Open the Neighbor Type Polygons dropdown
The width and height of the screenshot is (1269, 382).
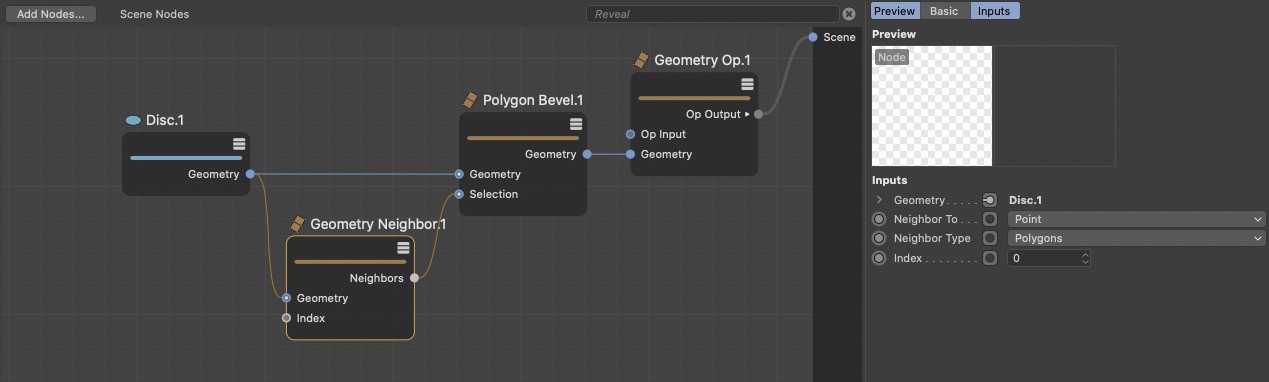[x=1137, y=238]
